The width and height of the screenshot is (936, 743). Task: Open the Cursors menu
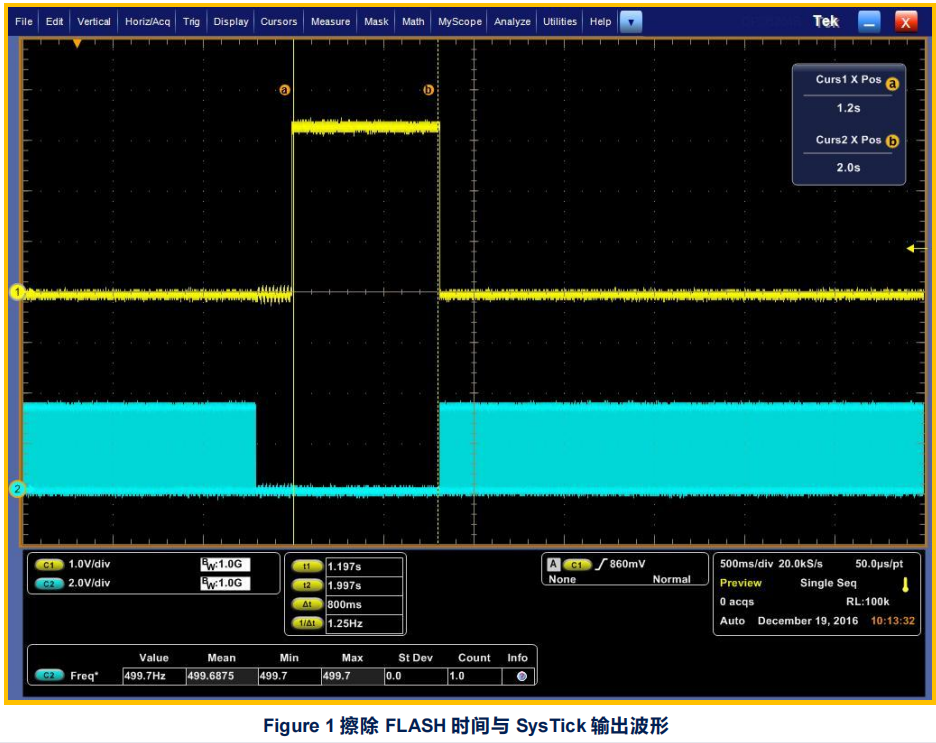pyautogui.click(x=278, y=21)
